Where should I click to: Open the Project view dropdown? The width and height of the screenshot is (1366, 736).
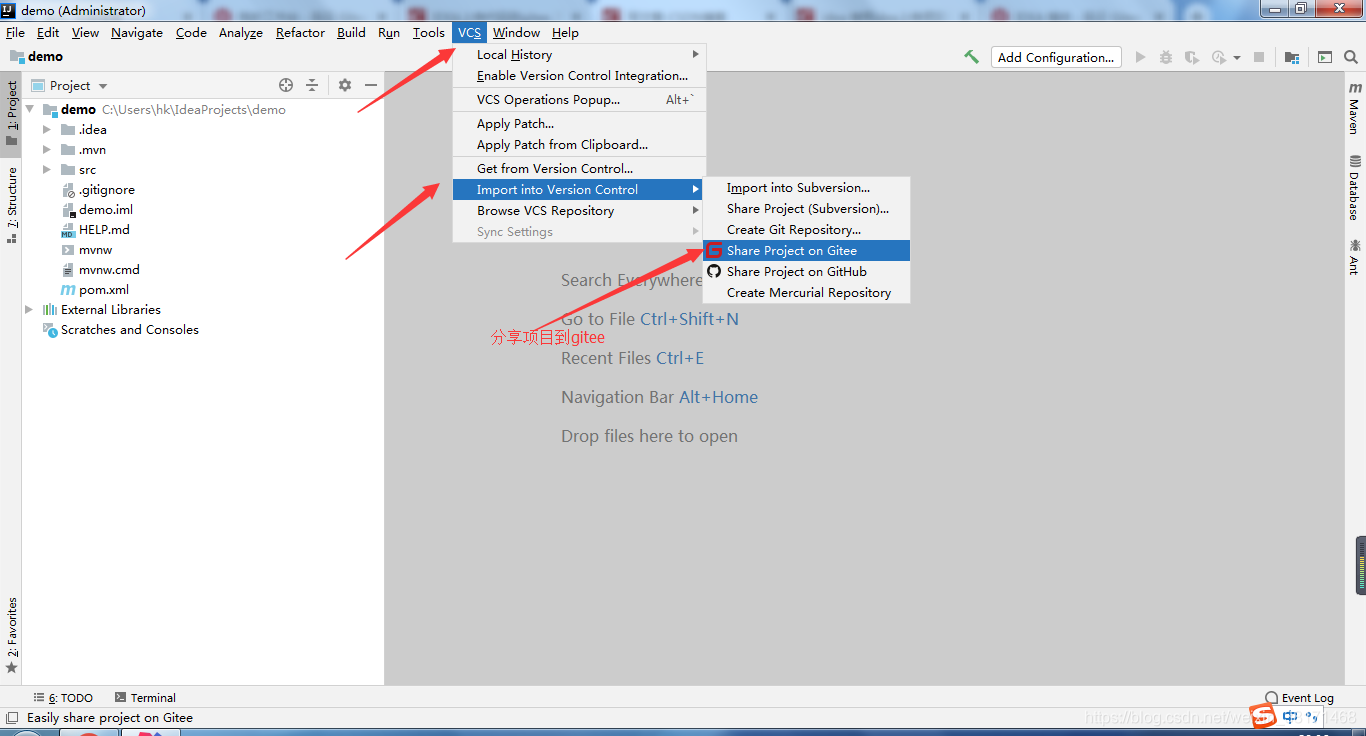(x=103, y=86)
